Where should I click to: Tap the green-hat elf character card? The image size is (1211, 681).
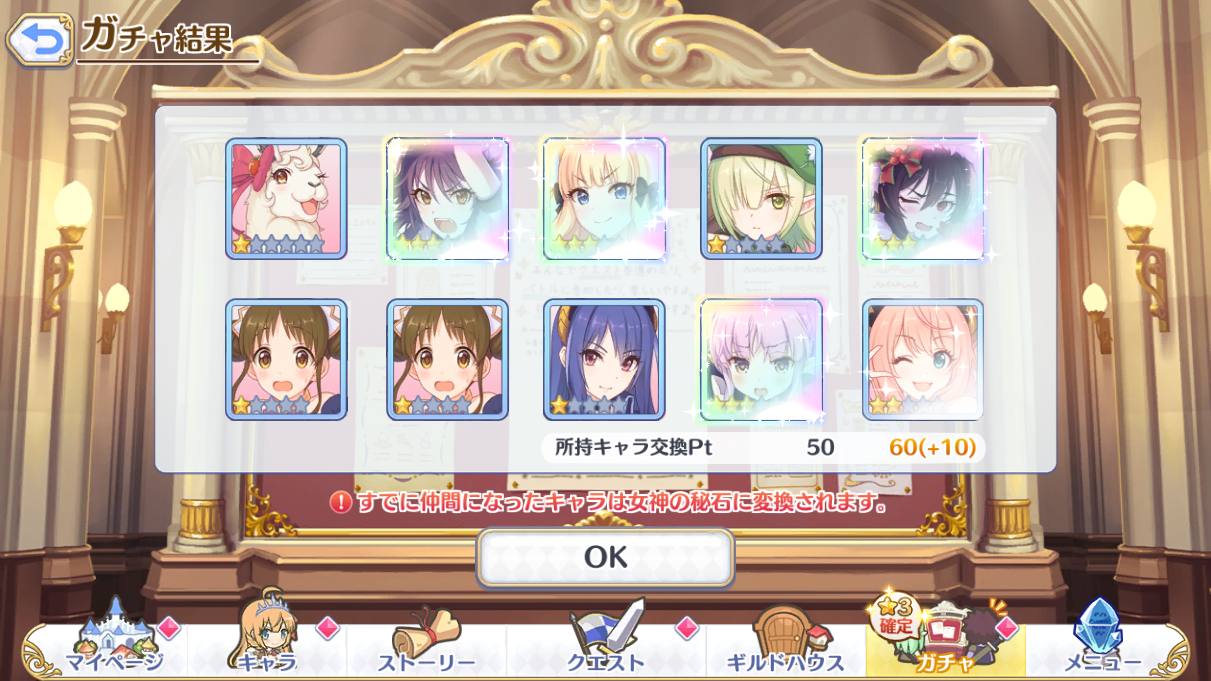pyautogui.click(x=761, y=199)
